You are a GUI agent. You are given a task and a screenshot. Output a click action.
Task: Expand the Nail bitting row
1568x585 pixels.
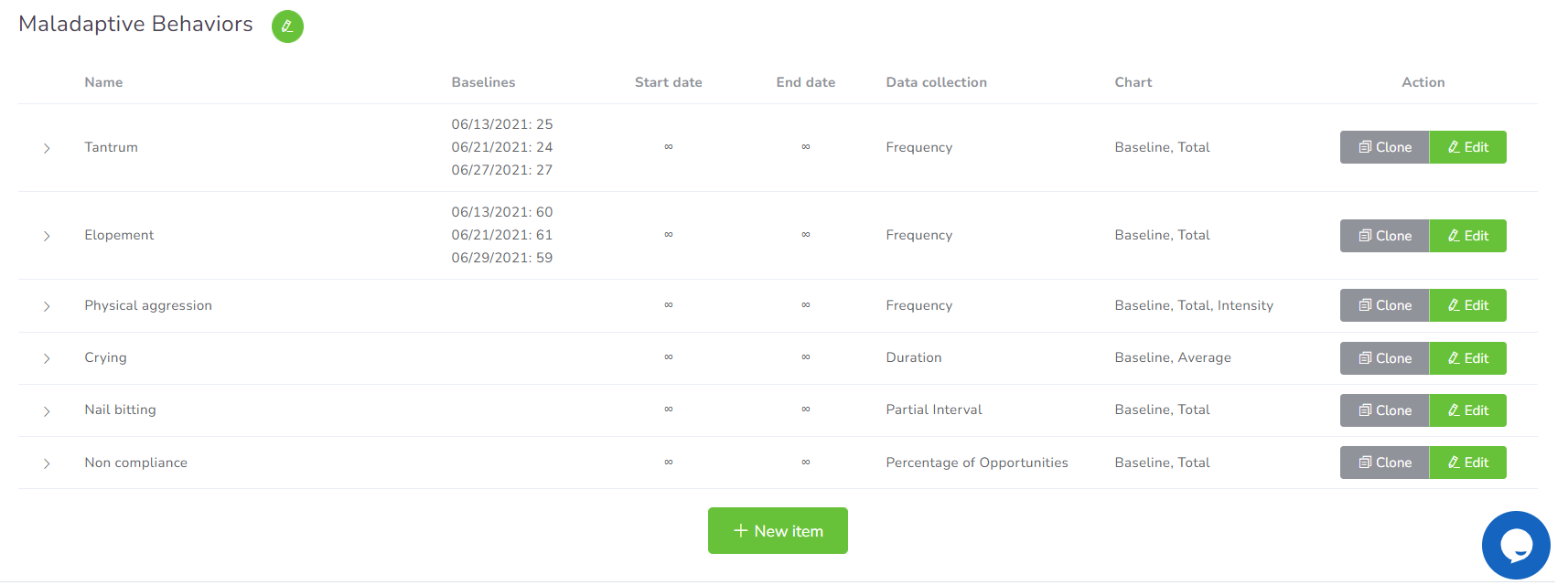click(x=47, y=411)
